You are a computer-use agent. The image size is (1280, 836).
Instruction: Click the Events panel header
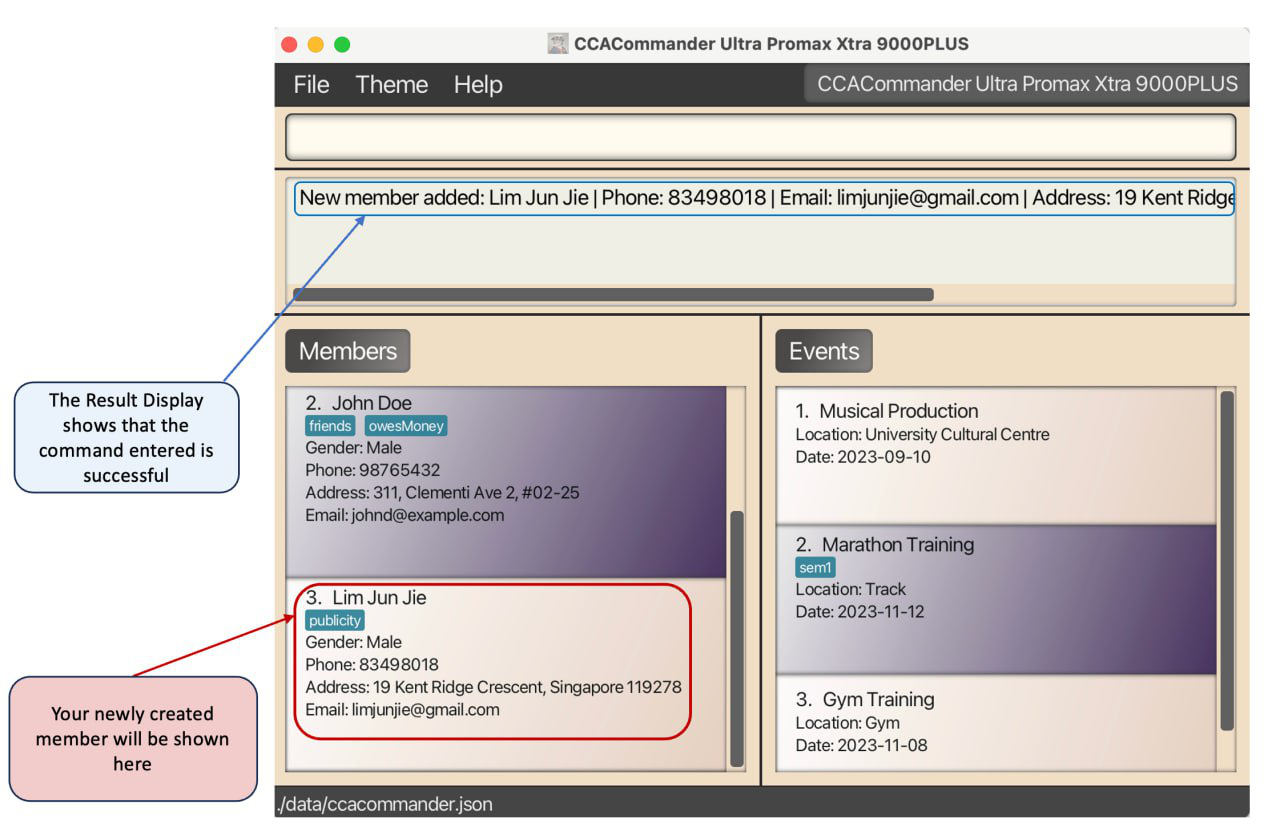[823, 351]
